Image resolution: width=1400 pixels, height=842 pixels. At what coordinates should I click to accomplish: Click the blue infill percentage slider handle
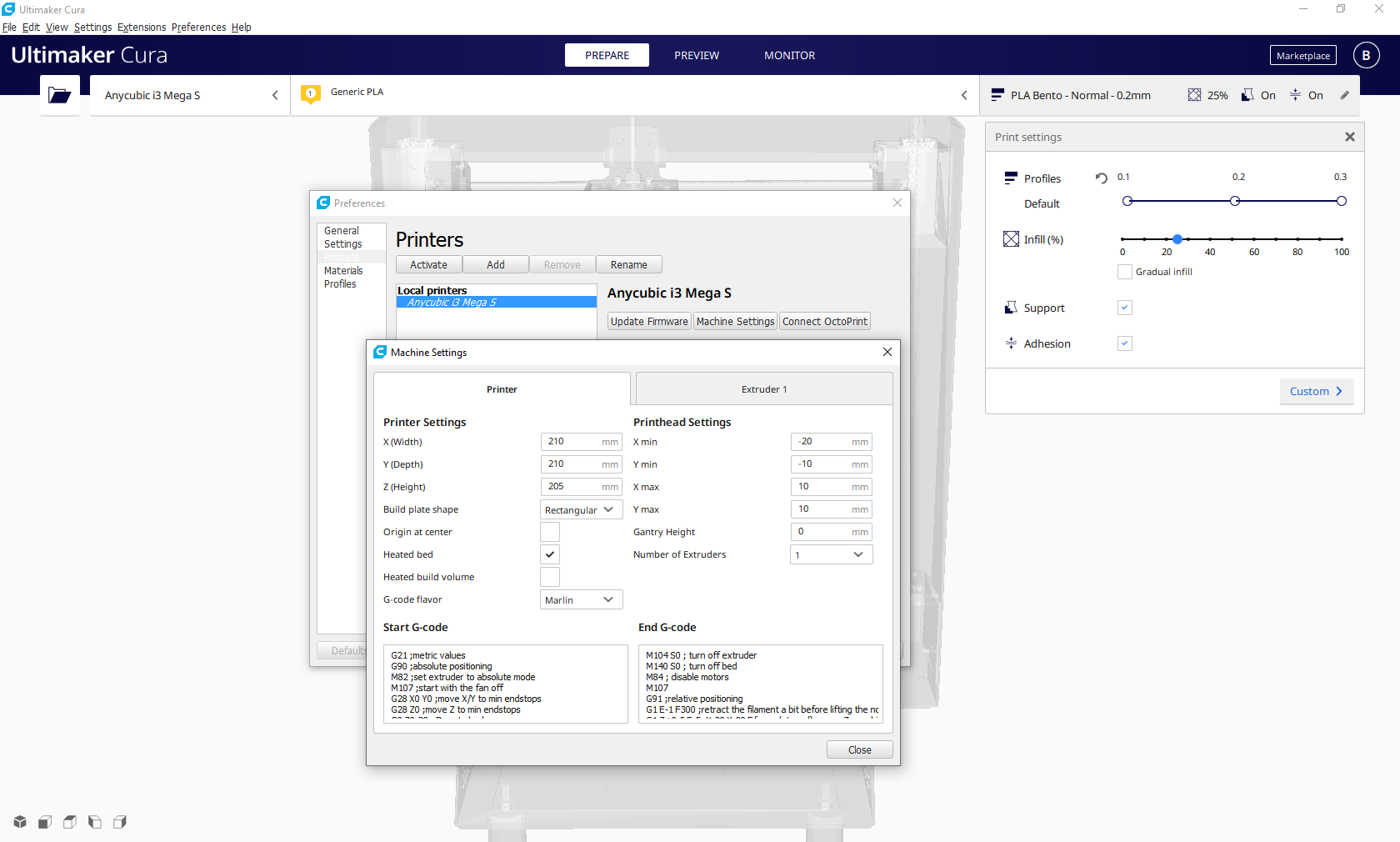[x=1177, y=239]
